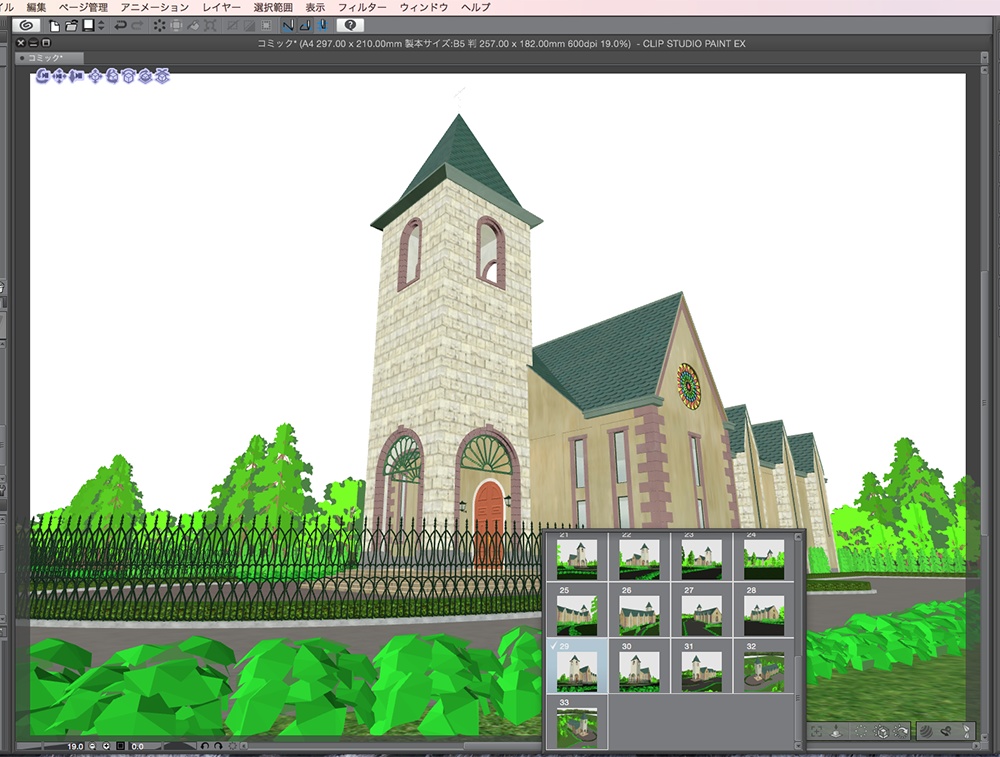Toggle snap to special ruler button
Image resolution: width=1000 pixels, height=757 pixels.
305,25
